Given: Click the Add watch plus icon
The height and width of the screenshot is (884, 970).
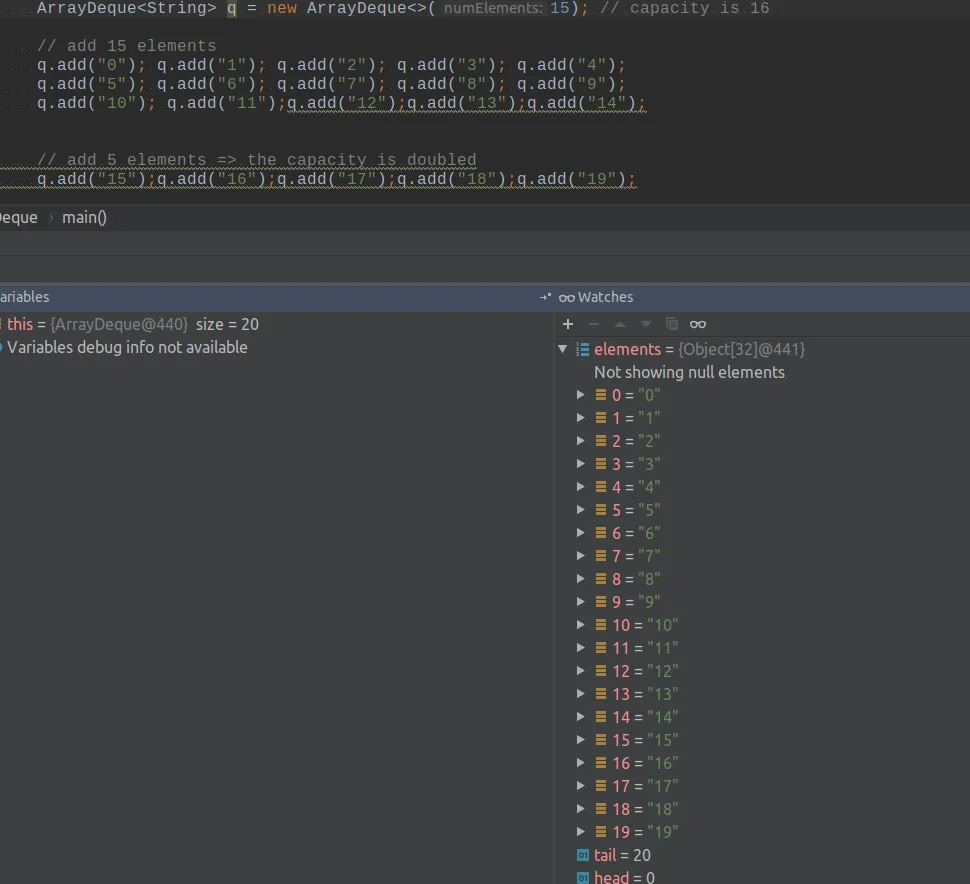Looking at the screenshot, I should (x=567, y=324).
